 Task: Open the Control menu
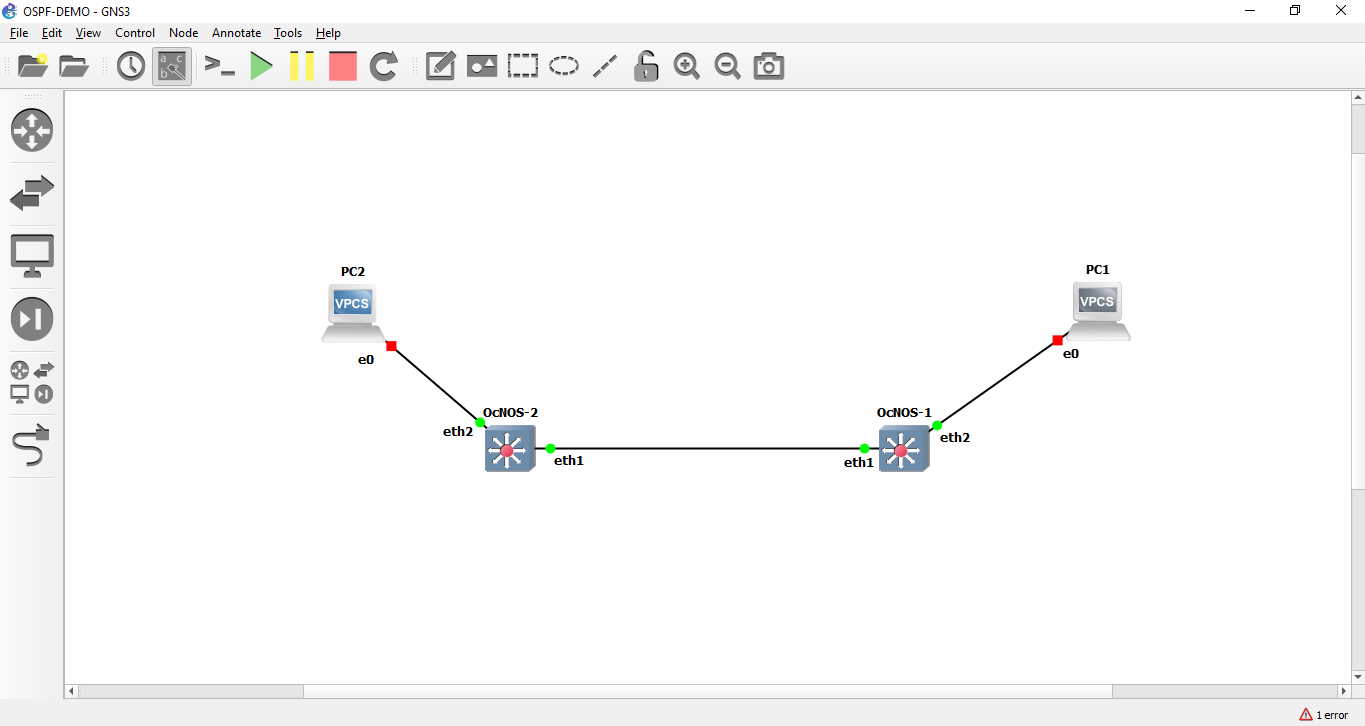[x=135, y=33]
